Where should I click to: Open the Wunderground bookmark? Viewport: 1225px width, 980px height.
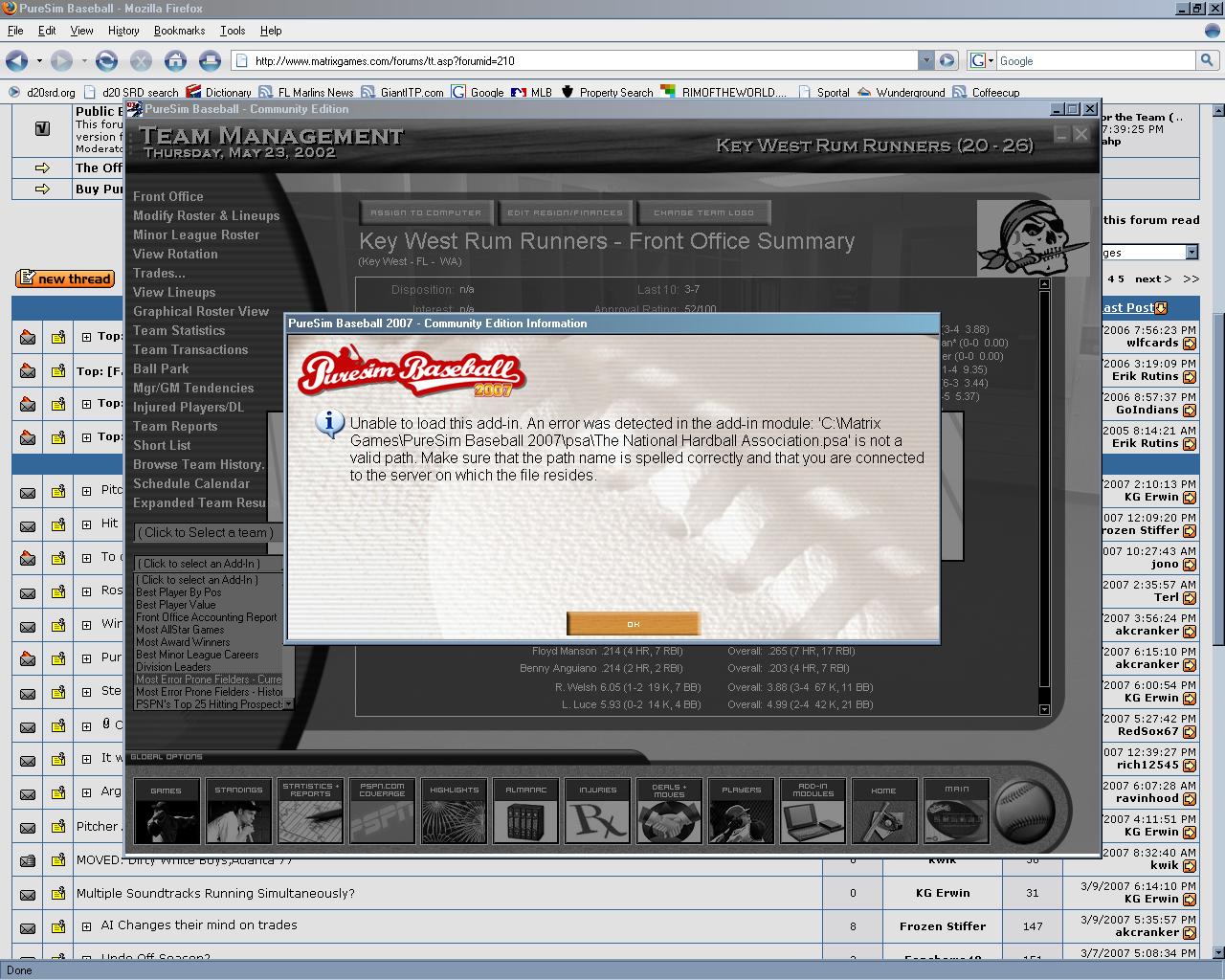[902, 93]
